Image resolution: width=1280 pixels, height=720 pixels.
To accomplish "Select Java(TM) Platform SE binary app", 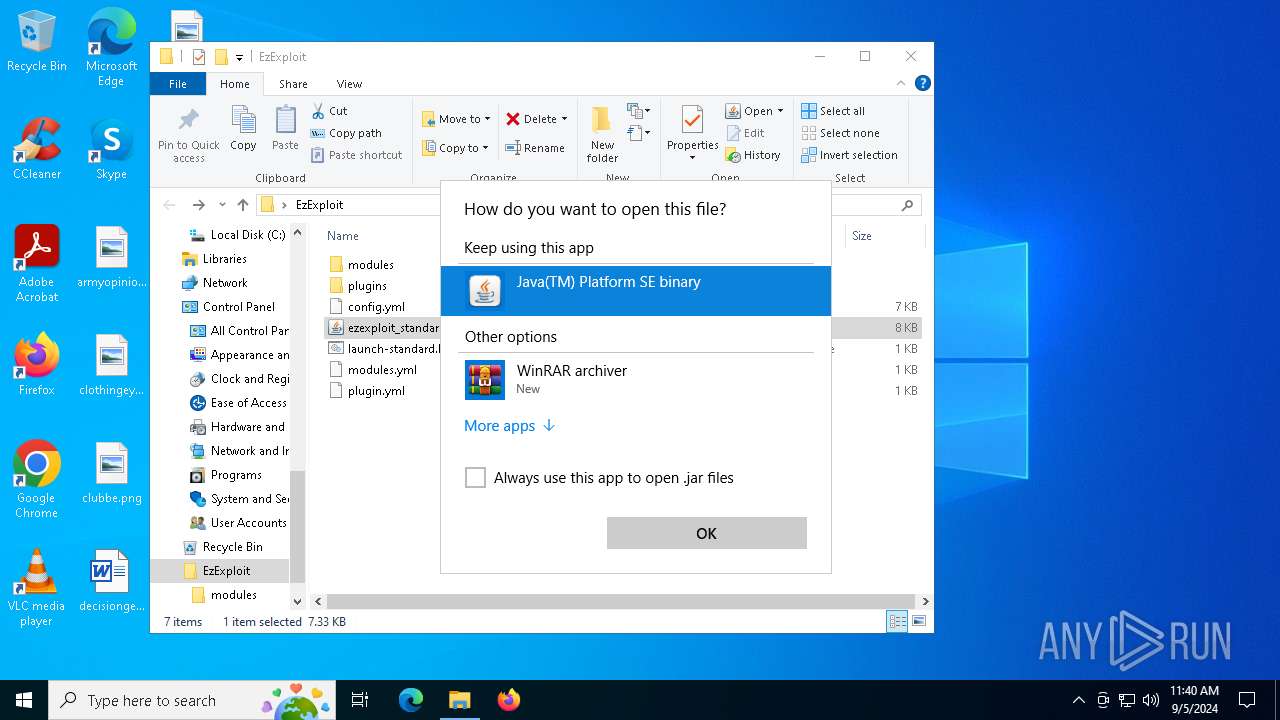I will [635, 291].
